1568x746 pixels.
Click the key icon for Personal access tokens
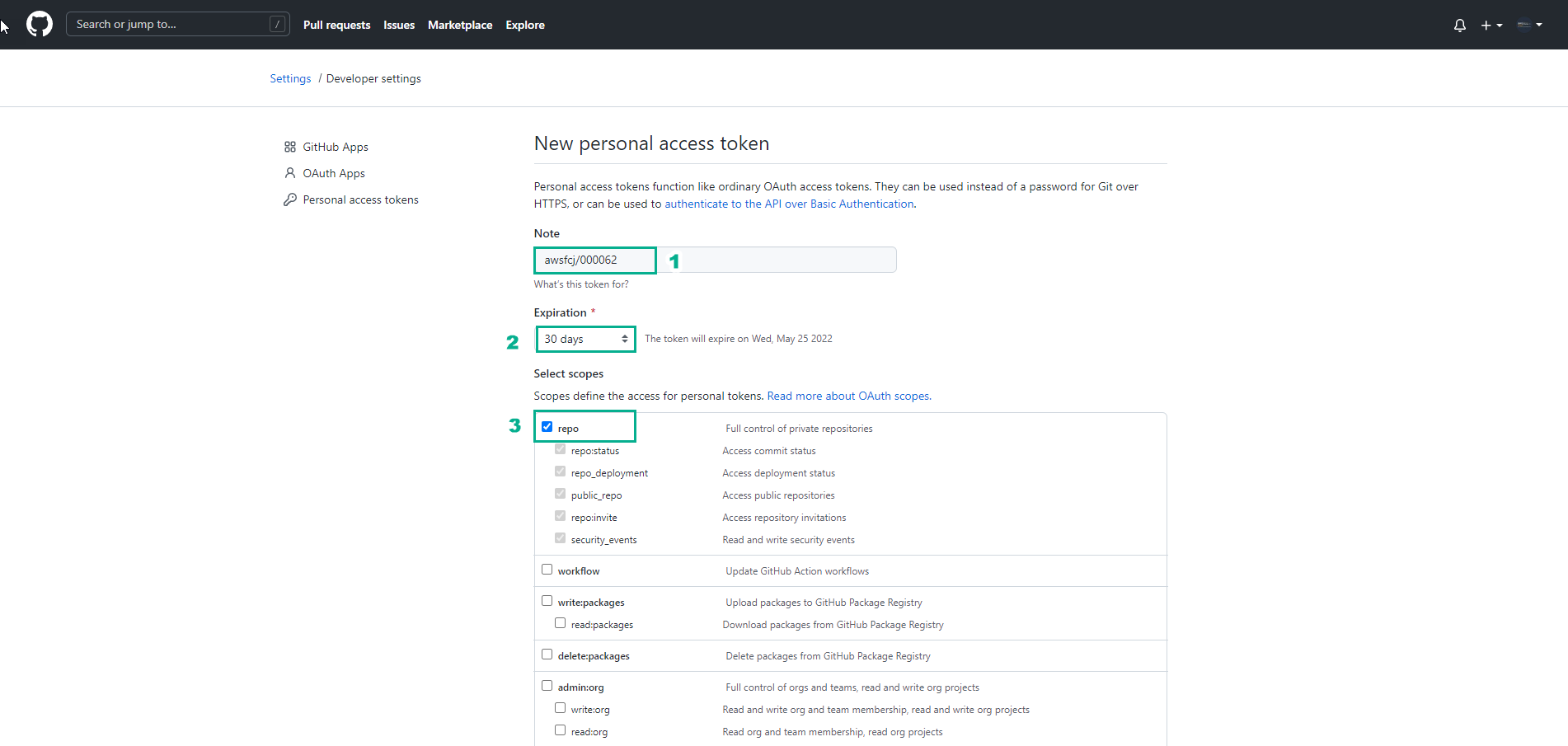[290, 199]
